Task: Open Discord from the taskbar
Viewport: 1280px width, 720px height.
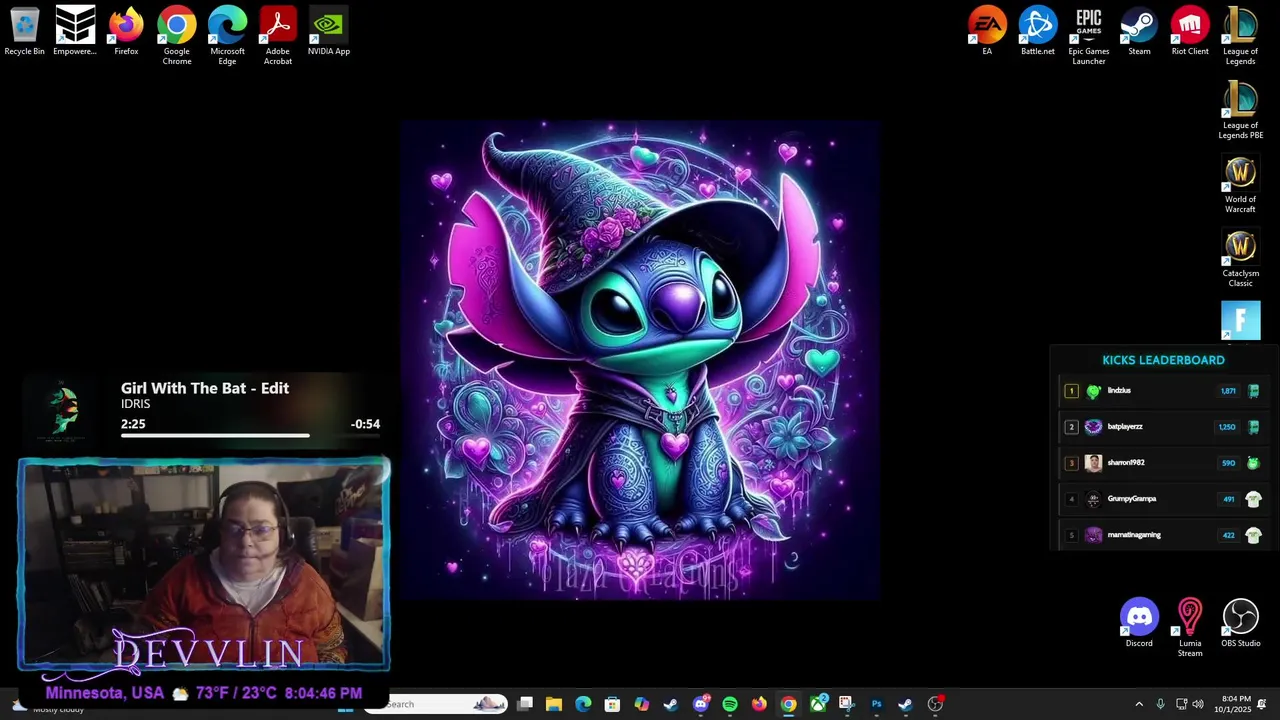Action: pyautogui.click(x=701, y=704)
